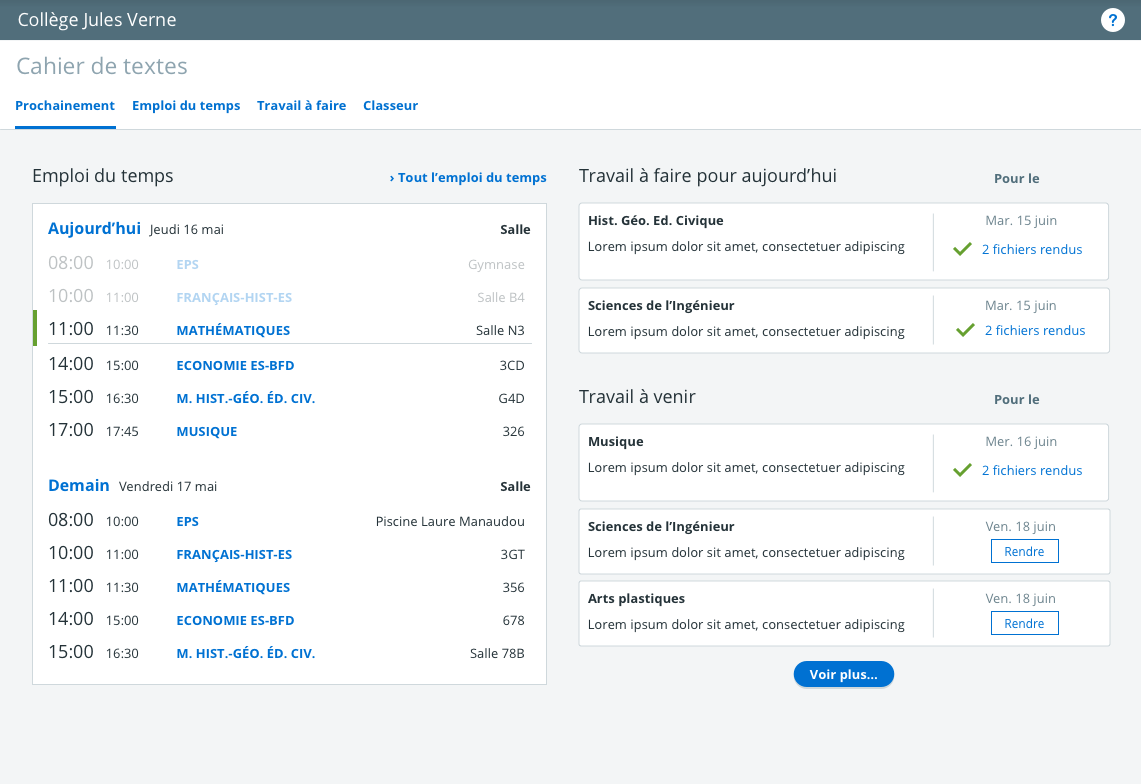The height and width of the screenshot is (784, 1141).
Task: Open the Travail à faire tab
Action: click(x=301, y=106)
